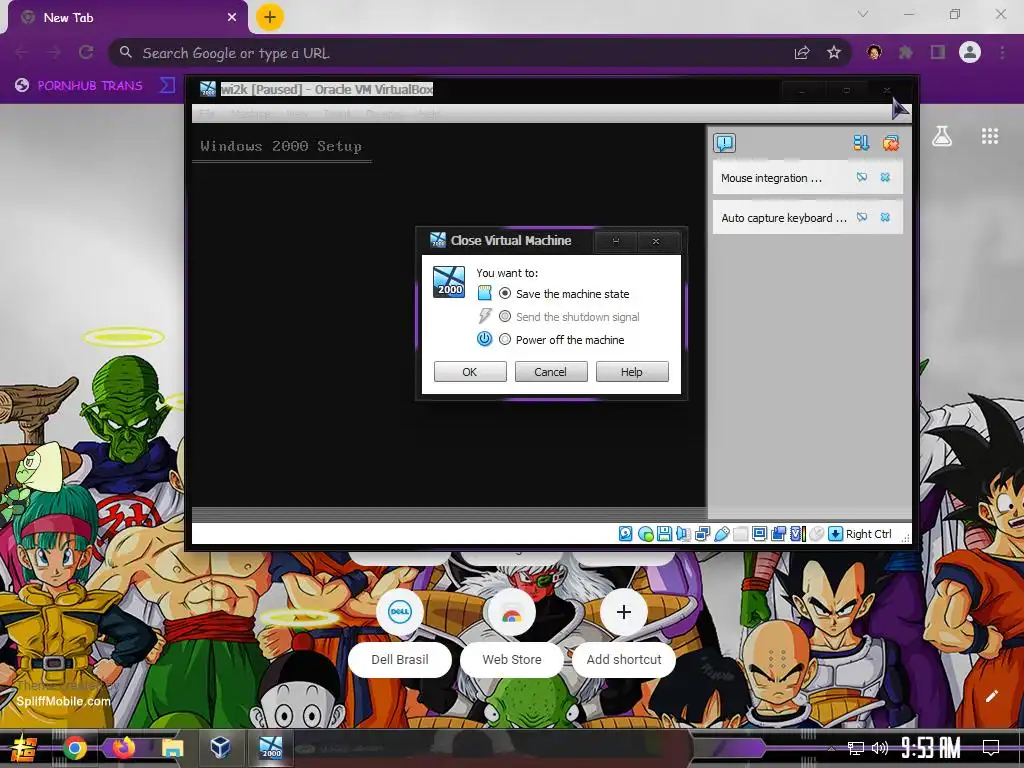This screenshot has height=768, width=1024.
Task: Click the taskbar clock showing 9:53 AM
Action: click(931, 748)
